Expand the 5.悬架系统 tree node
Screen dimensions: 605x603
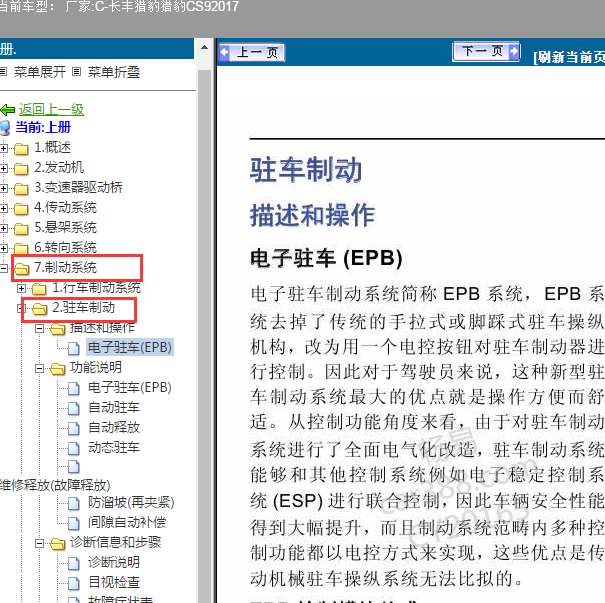pyautogui.click(x=3, y=228)
